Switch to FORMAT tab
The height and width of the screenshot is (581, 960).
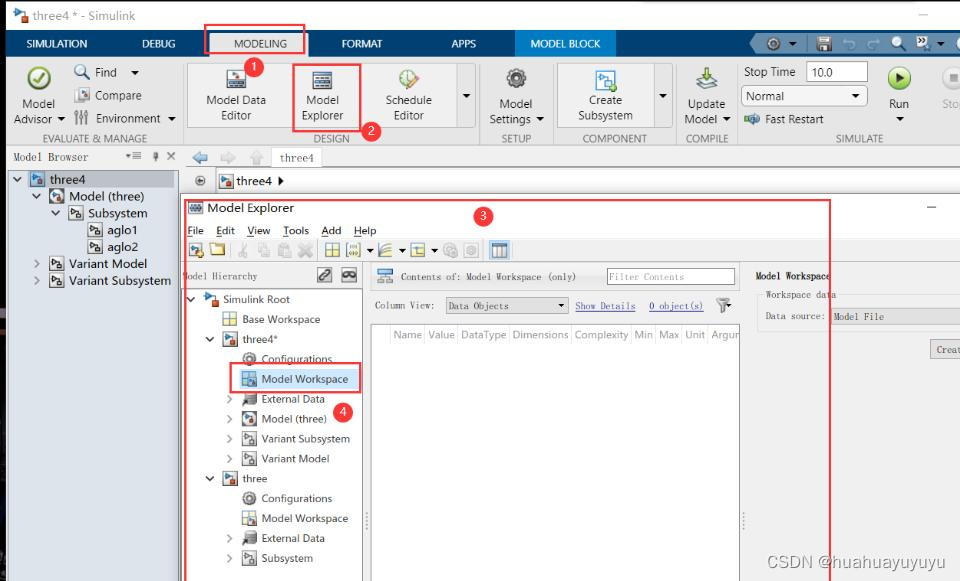(362, 44)
